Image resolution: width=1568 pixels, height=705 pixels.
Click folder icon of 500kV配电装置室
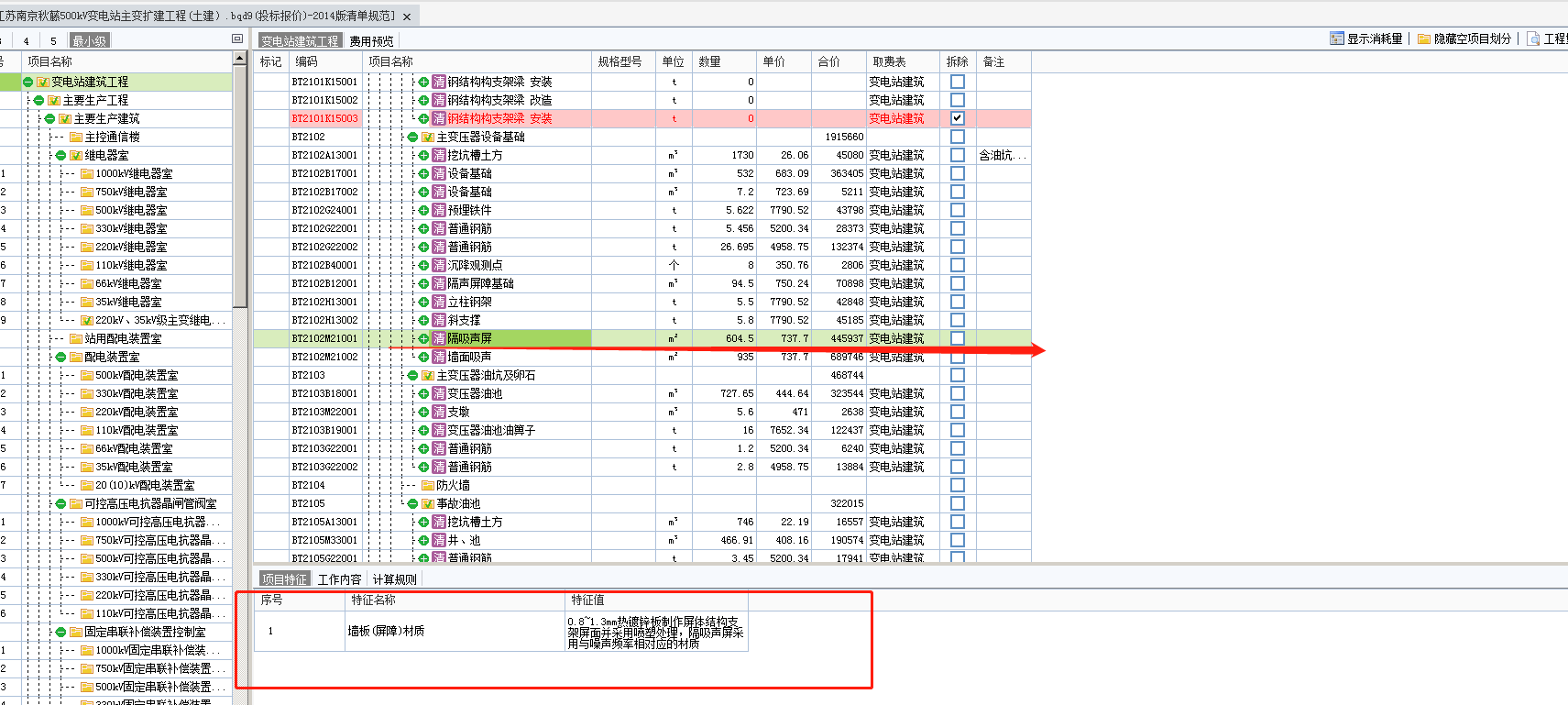point(87,375)
